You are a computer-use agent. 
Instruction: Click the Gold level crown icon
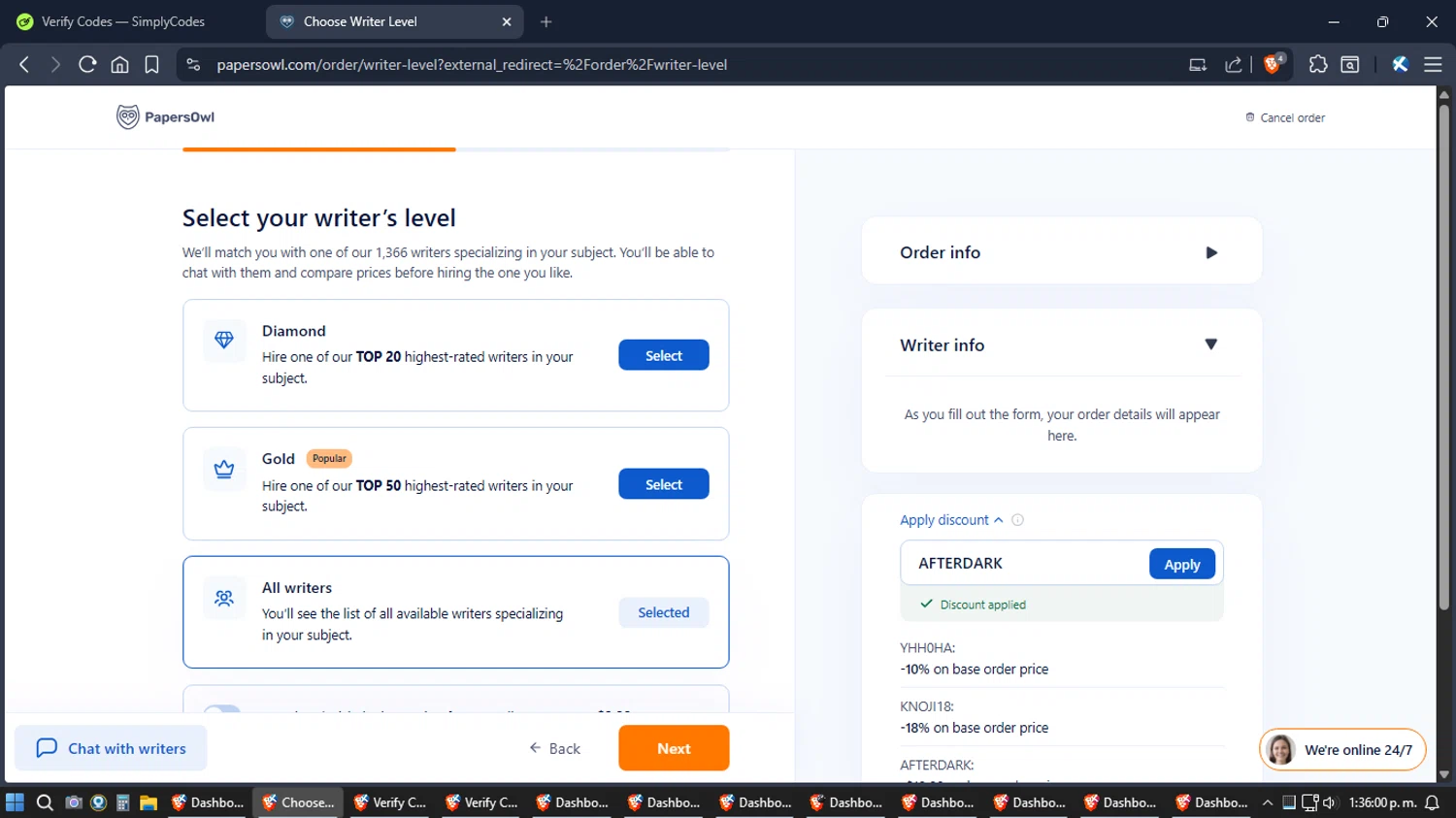click(x=224, y=469)
